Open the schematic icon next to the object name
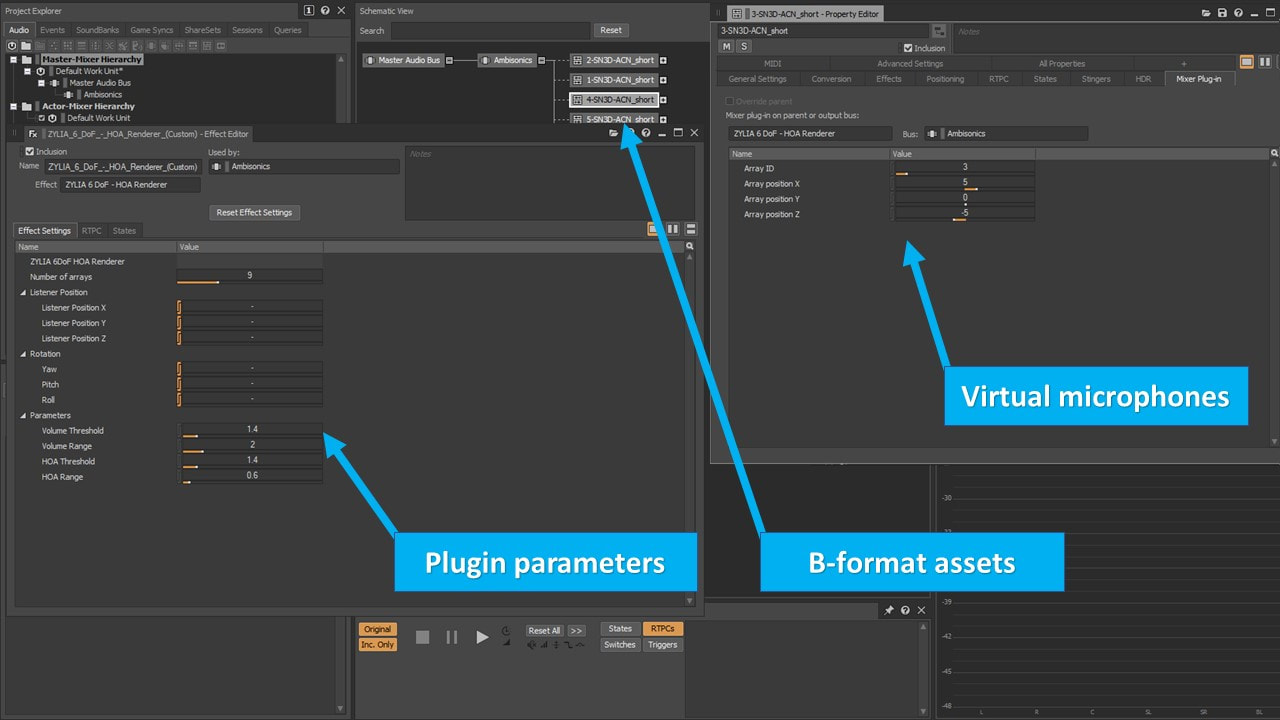 click(x=938, y=31)
